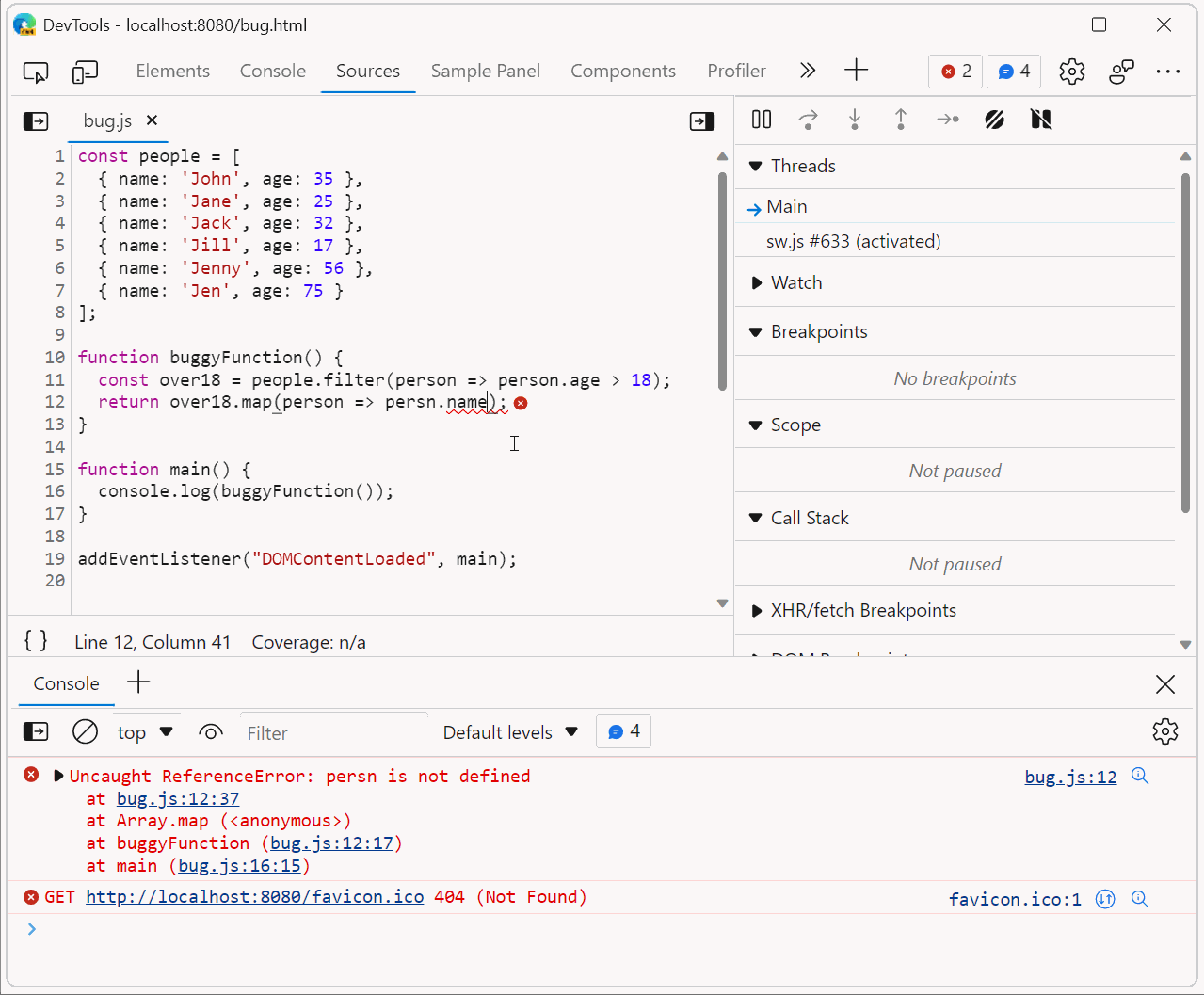This screenshot has width=1204, height=995.
Task: Pause script execution in the debugger
Action: (x=761, y=120)
